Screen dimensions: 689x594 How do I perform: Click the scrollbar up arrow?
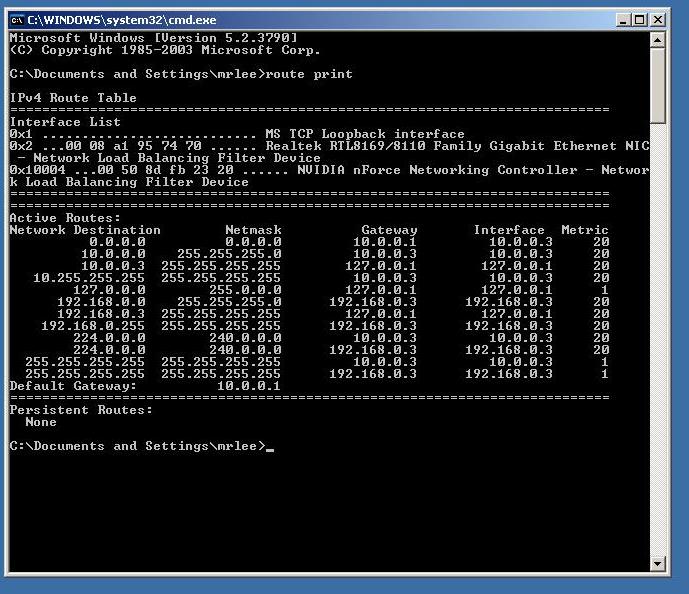657,40
